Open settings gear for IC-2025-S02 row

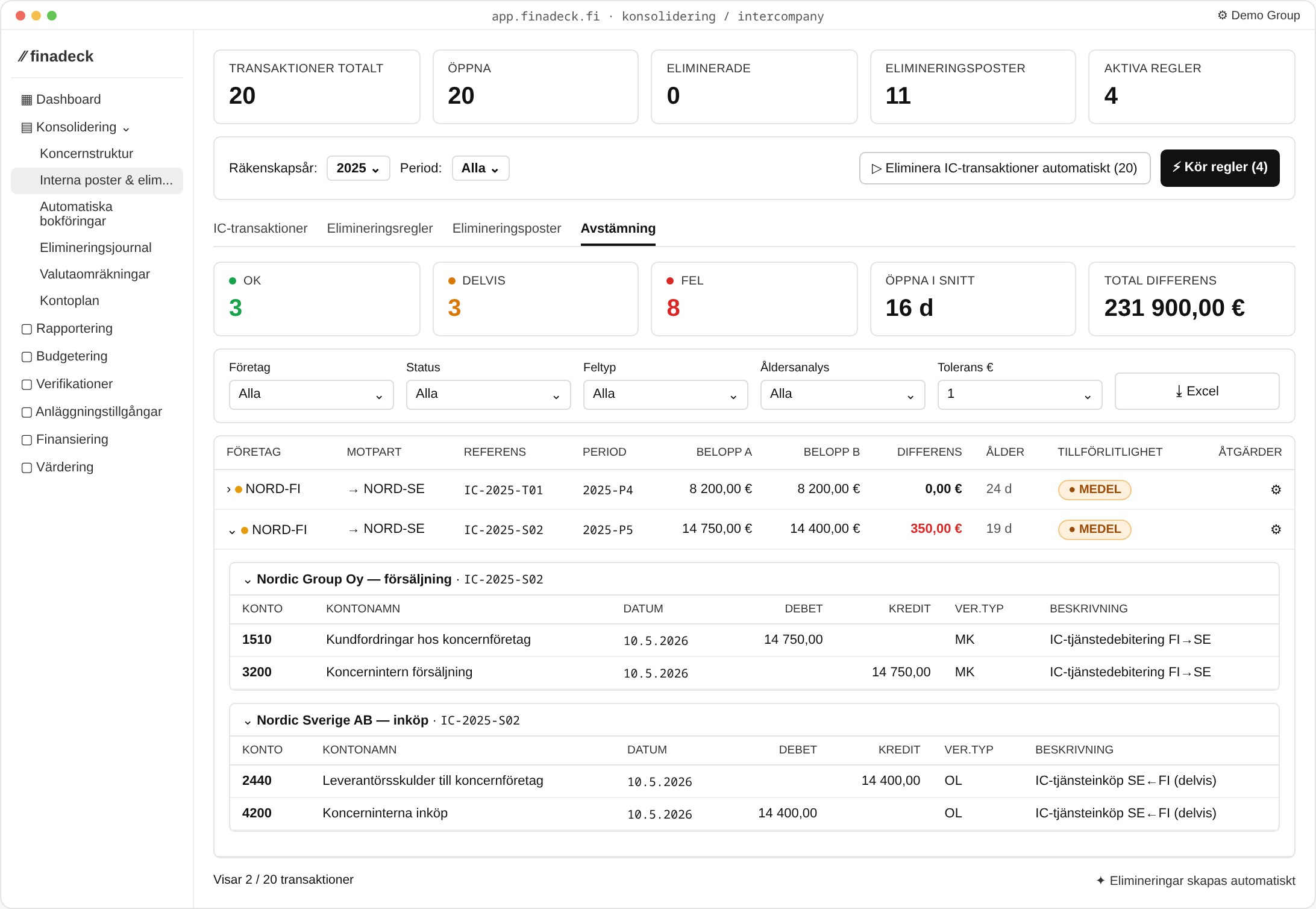(x=1276, y=529)
